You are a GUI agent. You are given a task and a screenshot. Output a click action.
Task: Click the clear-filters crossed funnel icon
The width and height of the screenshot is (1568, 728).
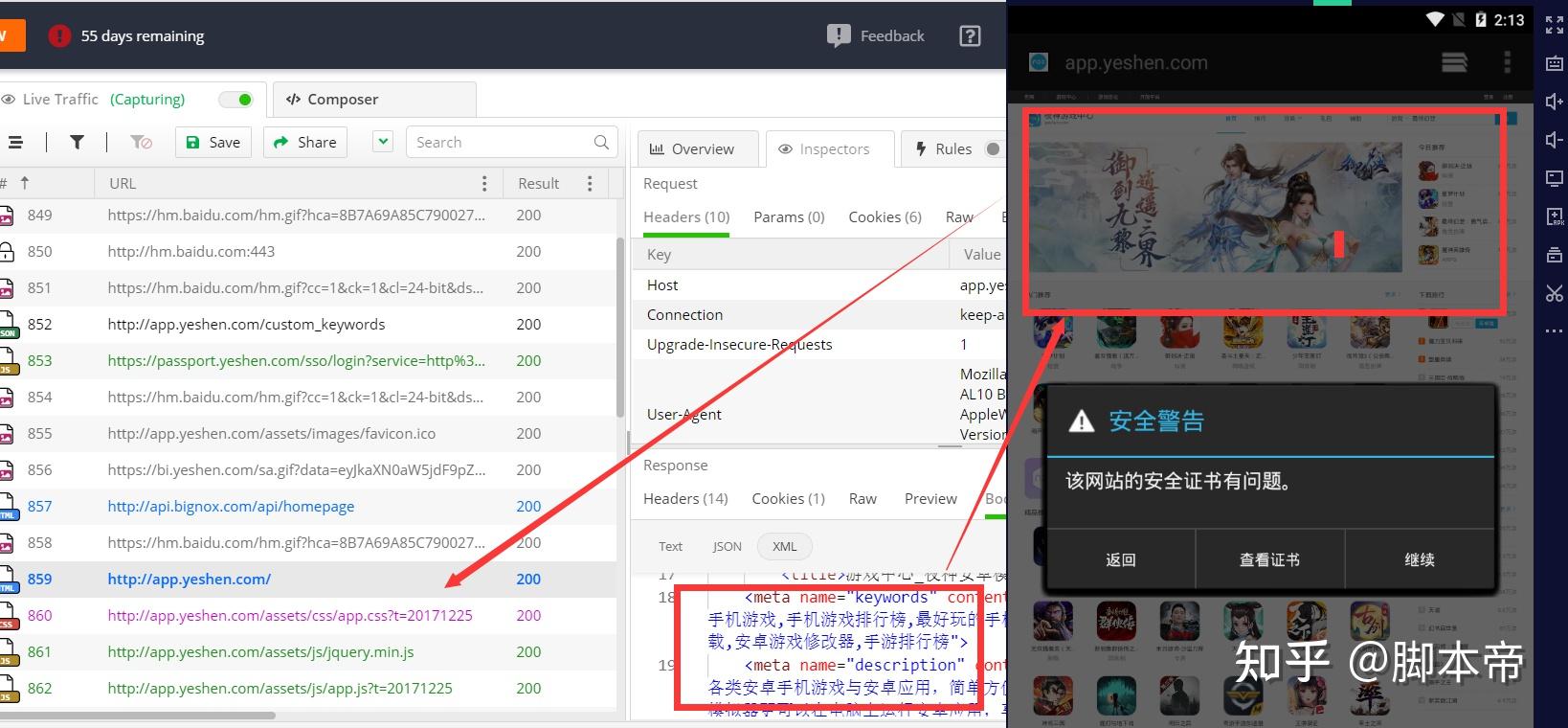pos(141,142)
